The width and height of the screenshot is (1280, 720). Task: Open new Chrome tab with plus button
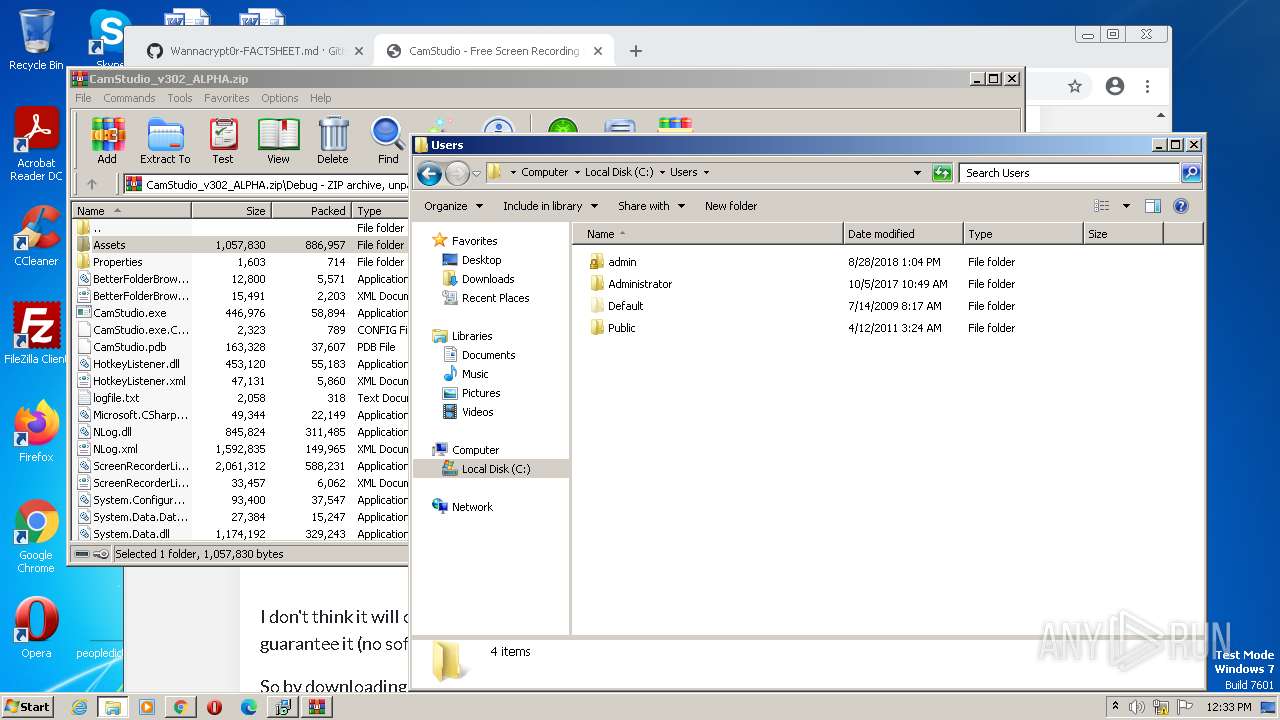(x=636, y=51)
